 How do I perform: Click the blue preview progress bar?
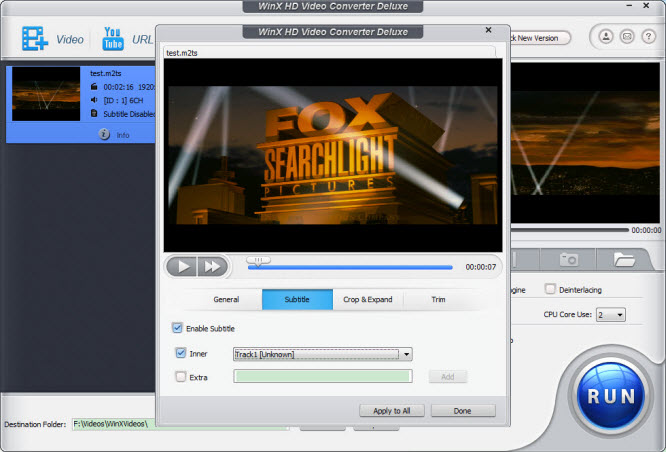pos(350,268)
